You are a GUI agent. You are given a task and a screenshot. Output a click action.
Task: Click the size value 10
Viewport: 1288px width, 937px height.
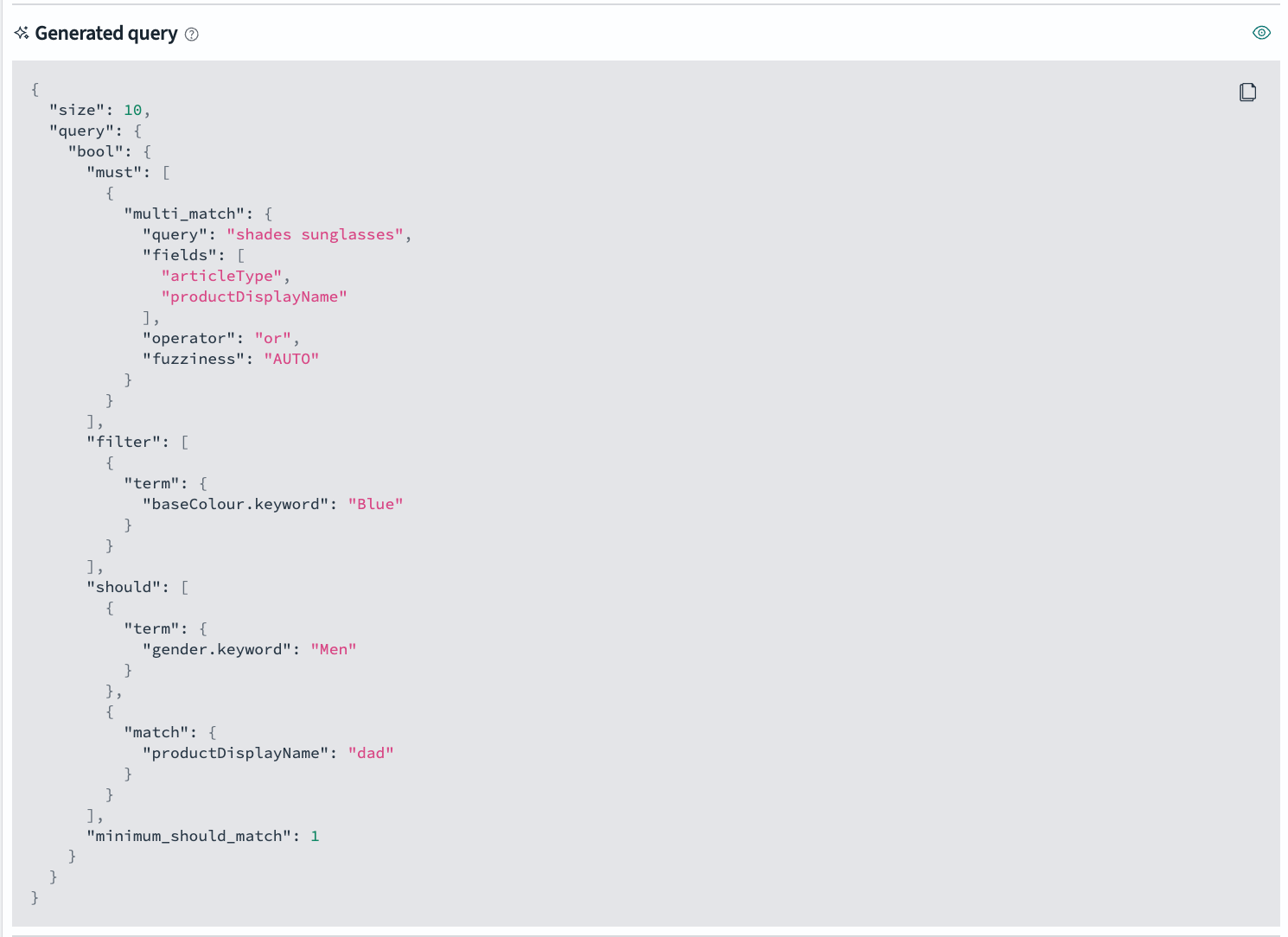[x=133, y=110]
